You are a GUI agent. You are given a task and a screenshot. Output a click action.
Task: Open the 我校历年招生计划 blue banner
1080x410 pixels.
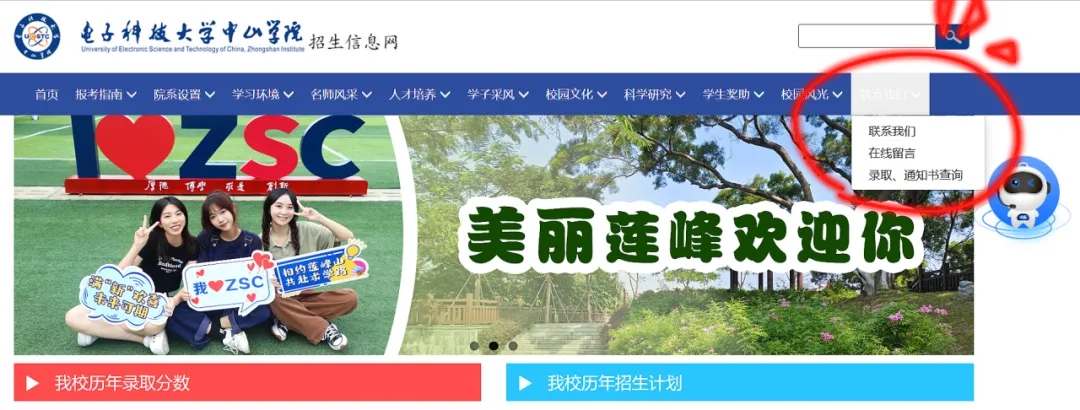[x=740, y=382]
